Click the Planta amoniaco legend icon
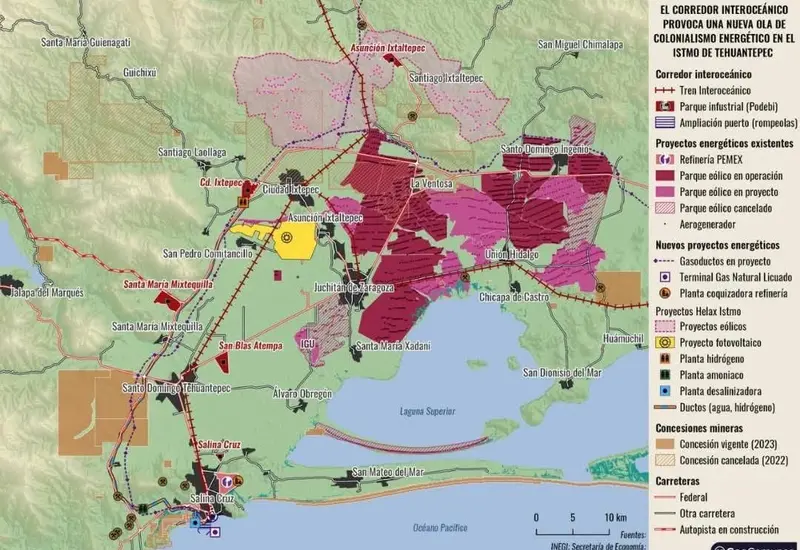This screenshot has height=550, width=800. 665,375
